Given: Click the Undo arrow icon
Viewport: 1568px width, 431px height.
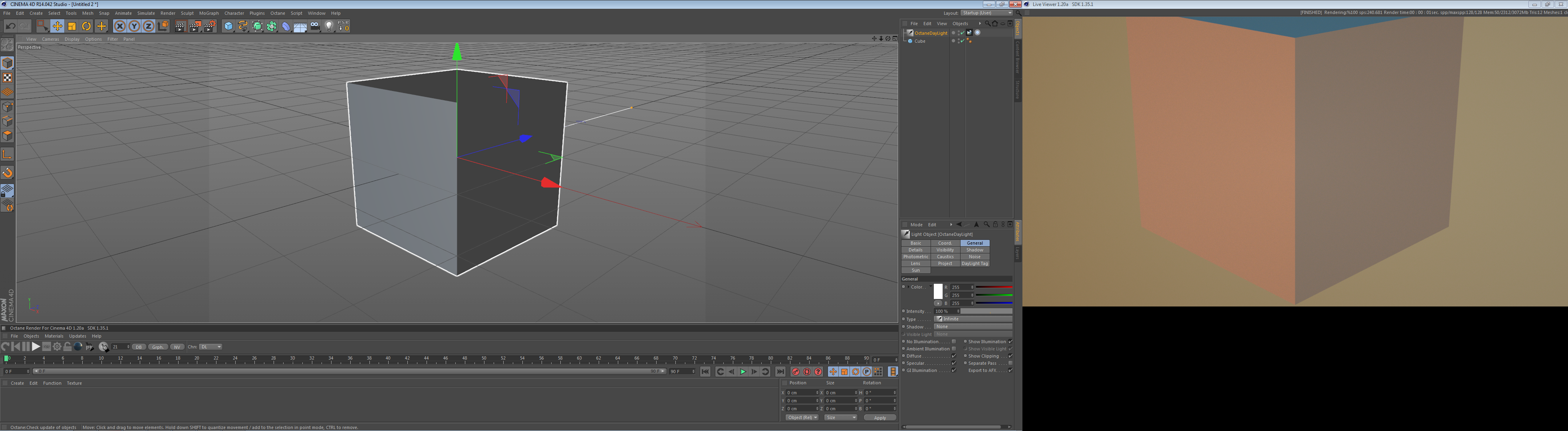Looking at the screenshot, I should (10, 26).
